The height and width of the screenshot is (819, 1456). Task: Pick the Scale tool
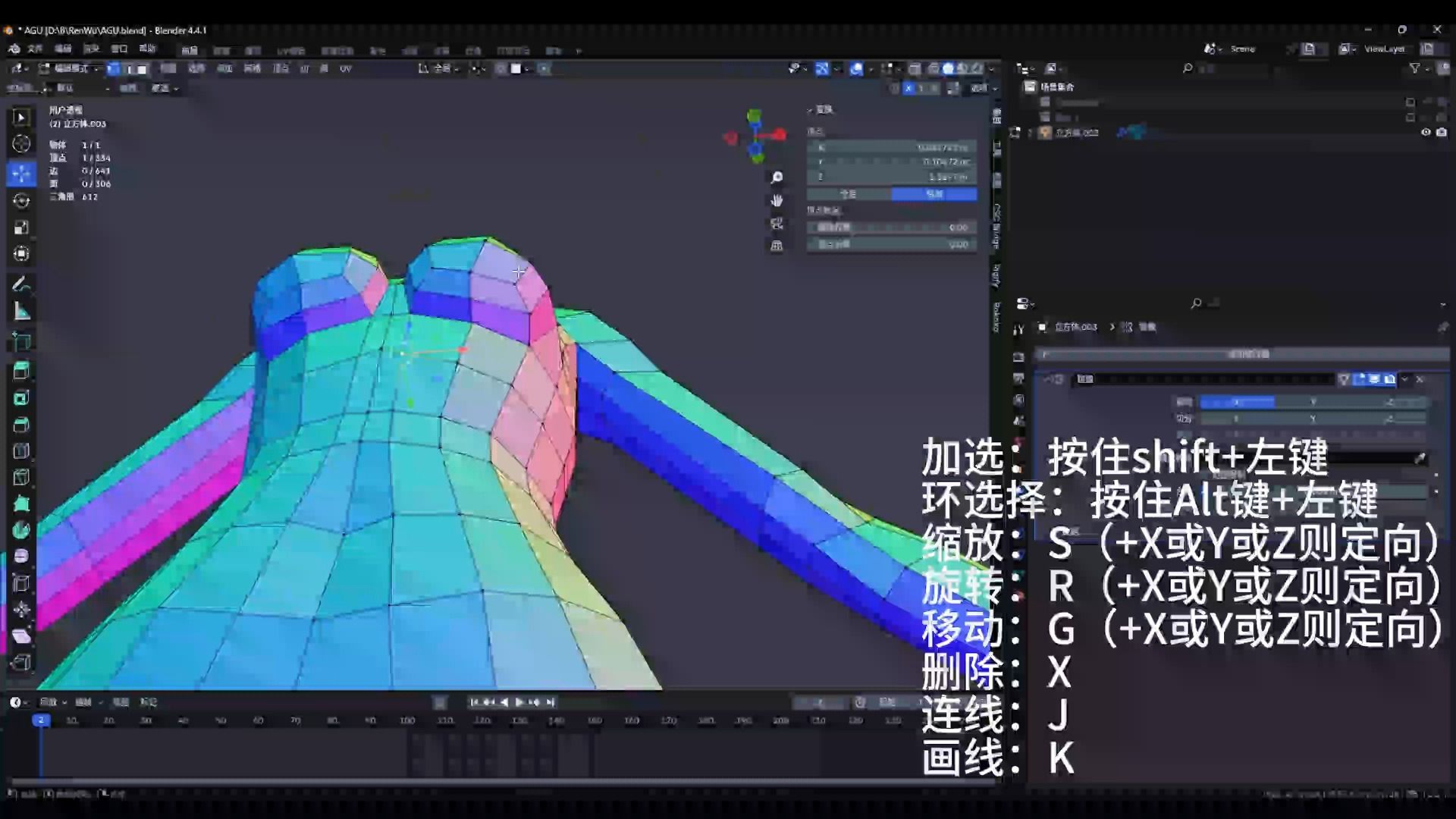pos(21,227)
